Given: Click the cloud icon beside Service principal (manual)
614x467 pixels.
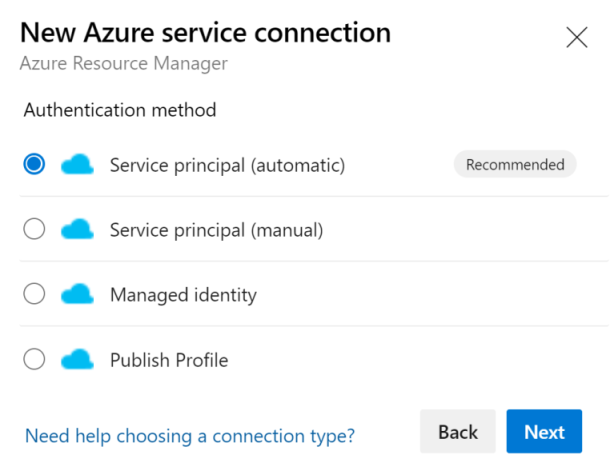Looking at the screenshot, I should (x=77, y=229).
